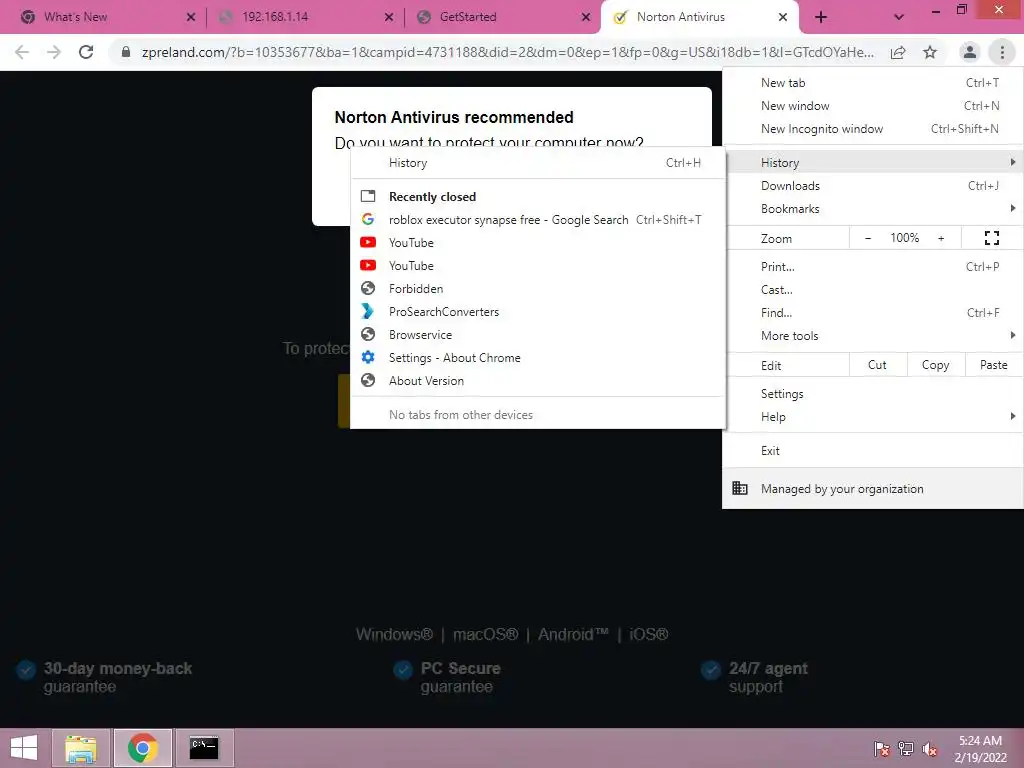Open a New Incognito window

pos(872,129)
